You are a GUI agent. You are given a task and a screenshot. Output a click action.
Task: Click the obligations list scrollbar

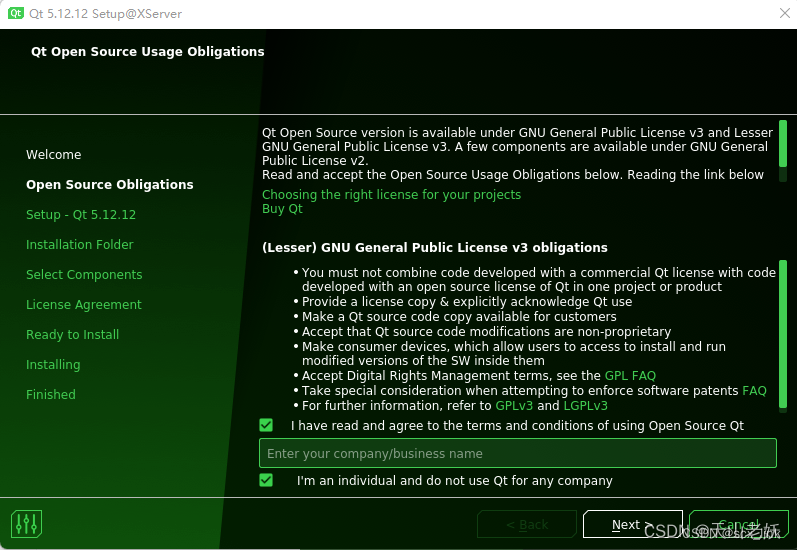(x=783, y=336)
